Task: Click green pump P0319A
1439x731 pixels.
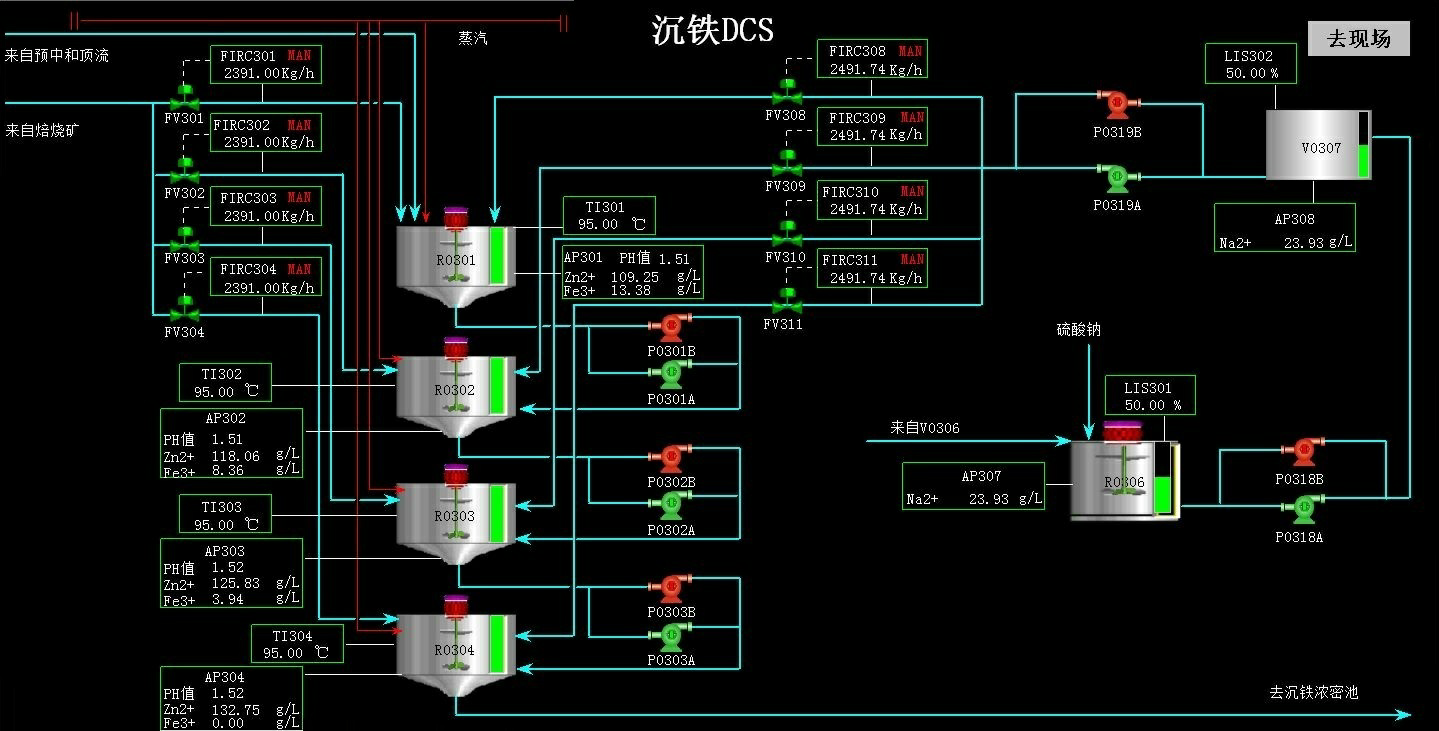Action: pyautogui.click(x=1118, y=179)
